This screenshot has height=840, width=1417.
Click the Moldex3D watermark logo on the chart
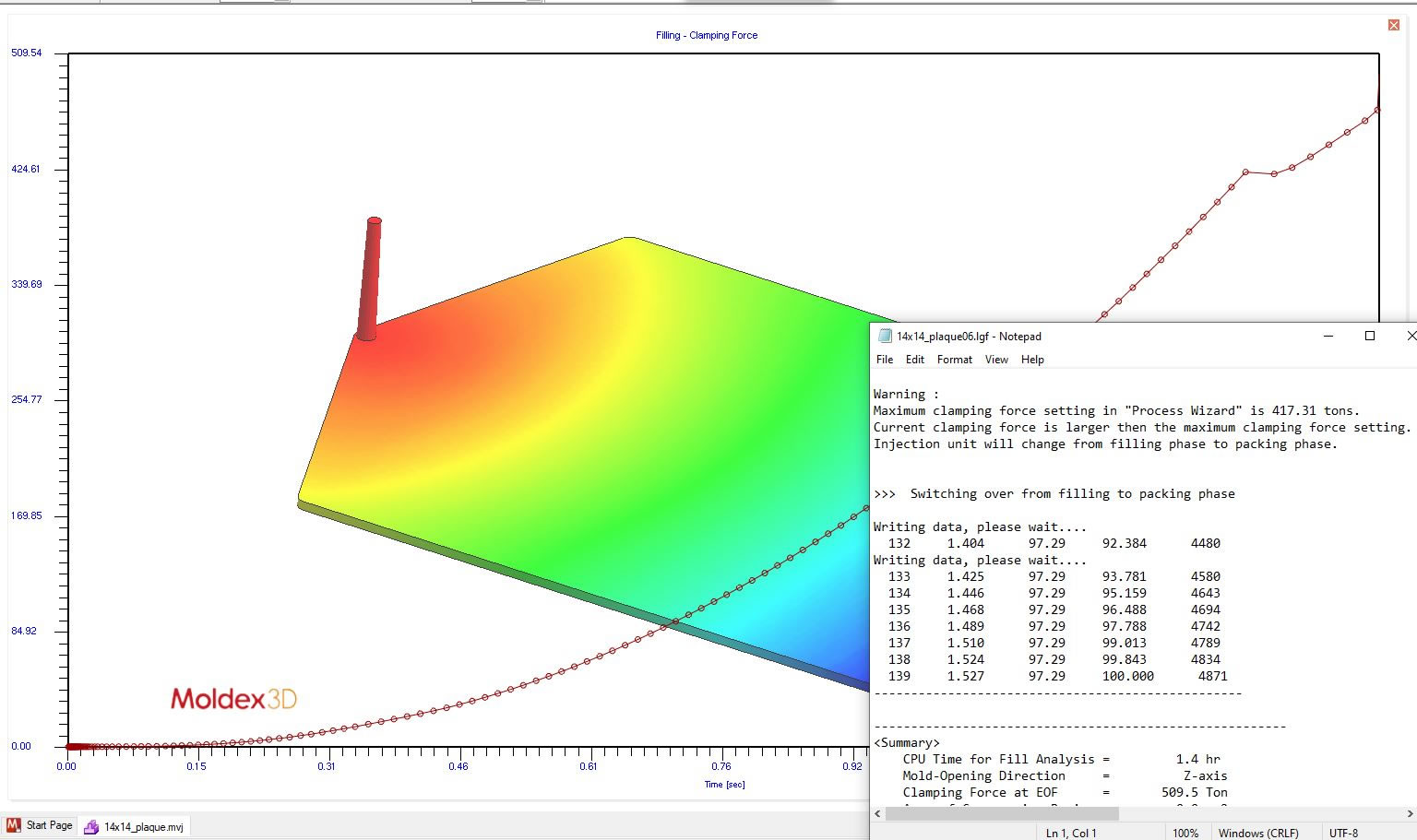(x=235, y=699)
